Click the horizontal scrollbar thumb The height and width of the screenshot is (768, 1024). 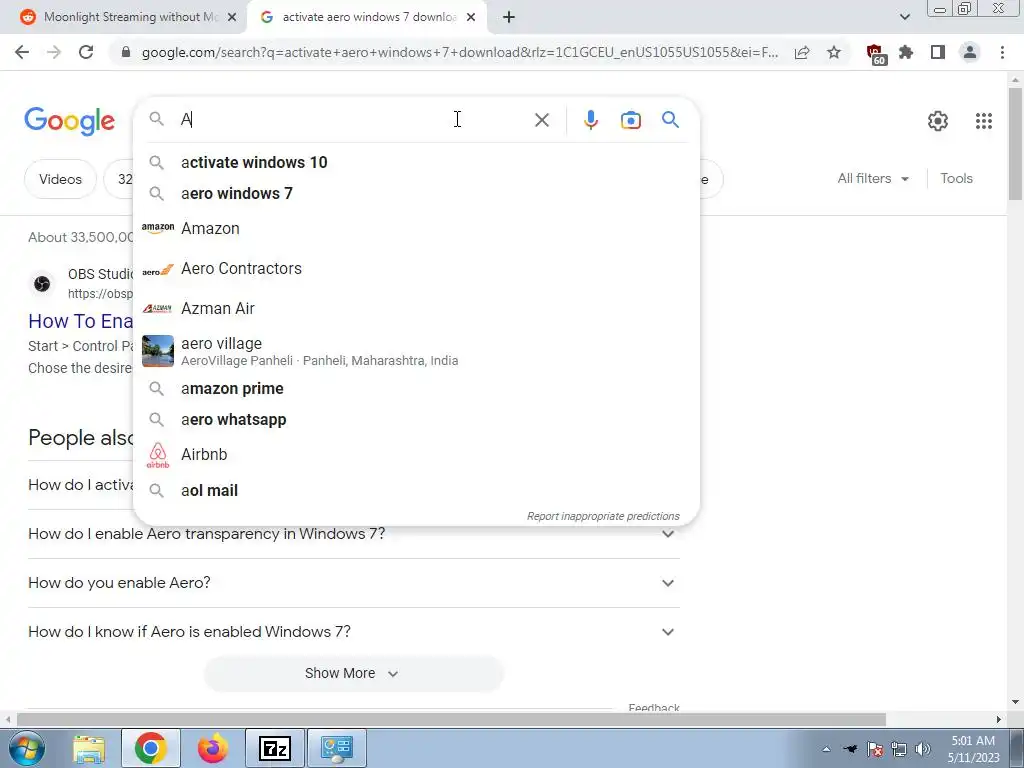pyautogui.click(x=451, y=719)
